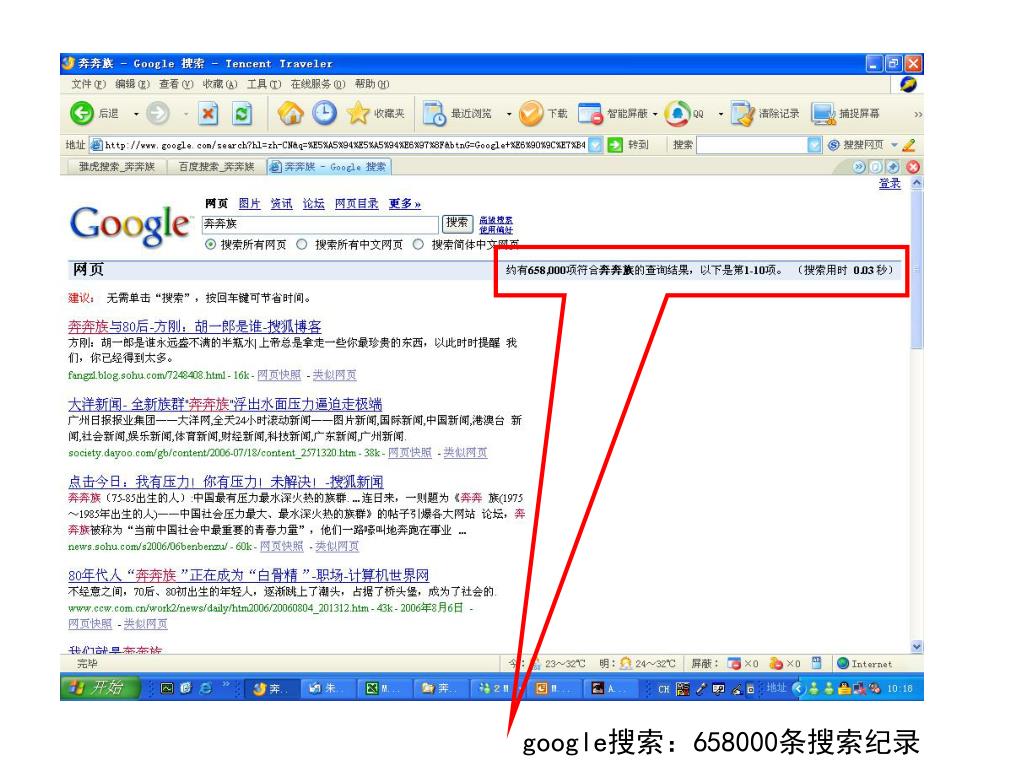The width and height of the screenshot is (1024, 768).
Task: Click the green Back arrow button
Action: coord(82,114)
